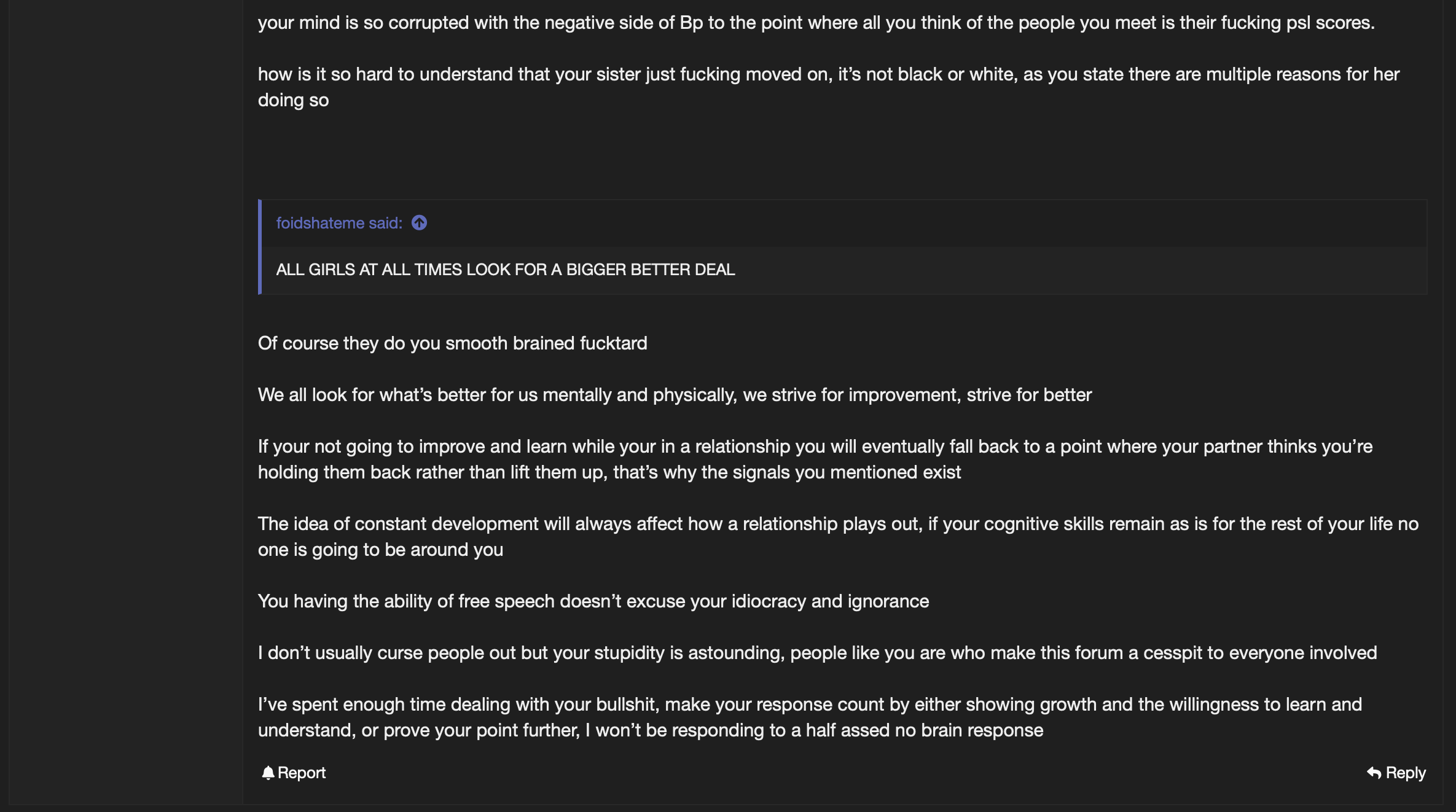Click the purple left border of the quote block

260,247
